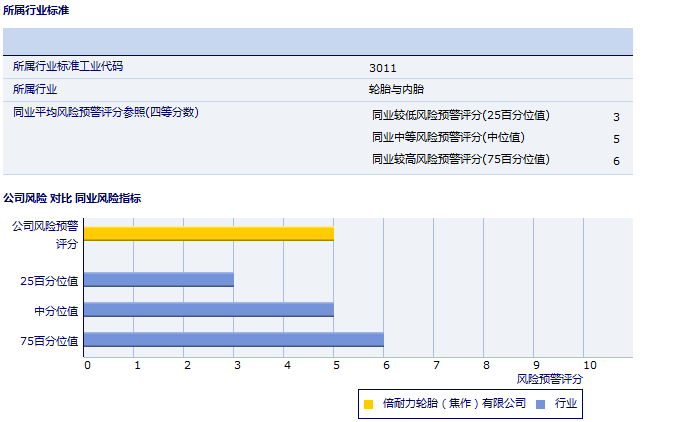
Task: Click the industry code value 3011
Action: [x=382, y=68]
